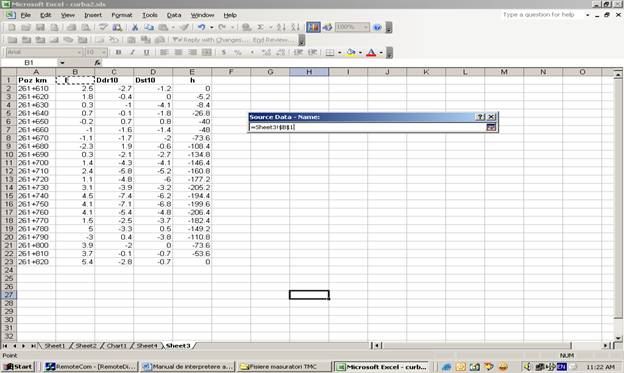
Task: Click the AutoSum sigma icon
Action: point(260,27)
